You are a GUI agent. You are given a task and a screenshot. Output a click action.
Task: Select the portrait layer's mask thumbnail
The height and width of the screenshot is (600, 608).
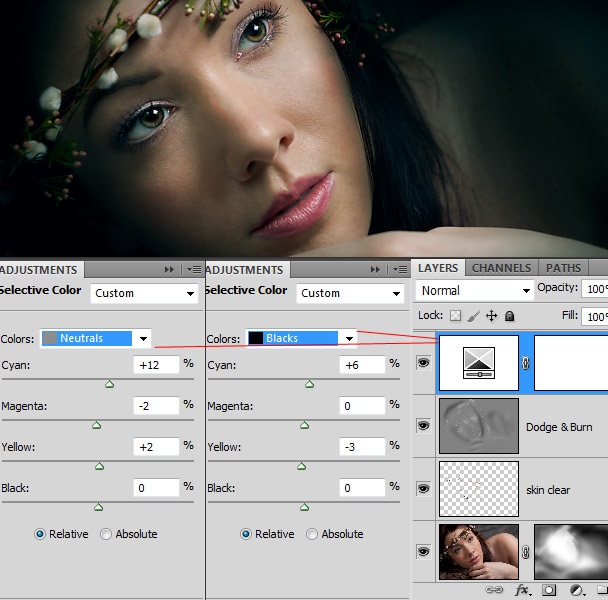[571, 552]
